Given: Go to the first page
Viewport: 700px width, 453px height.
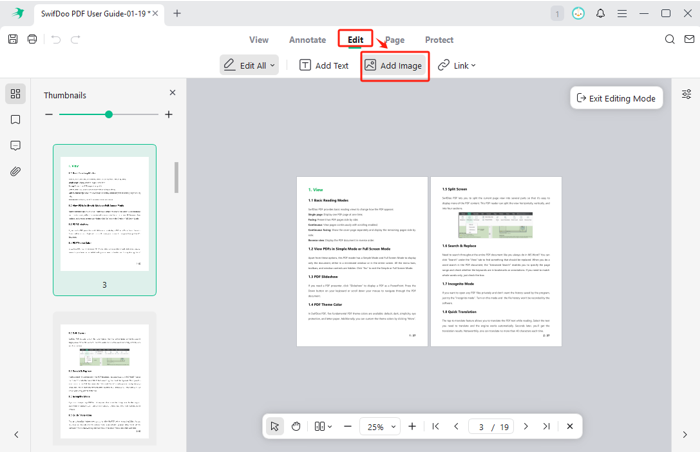Looking at the screenshot, I should [436, 426].
